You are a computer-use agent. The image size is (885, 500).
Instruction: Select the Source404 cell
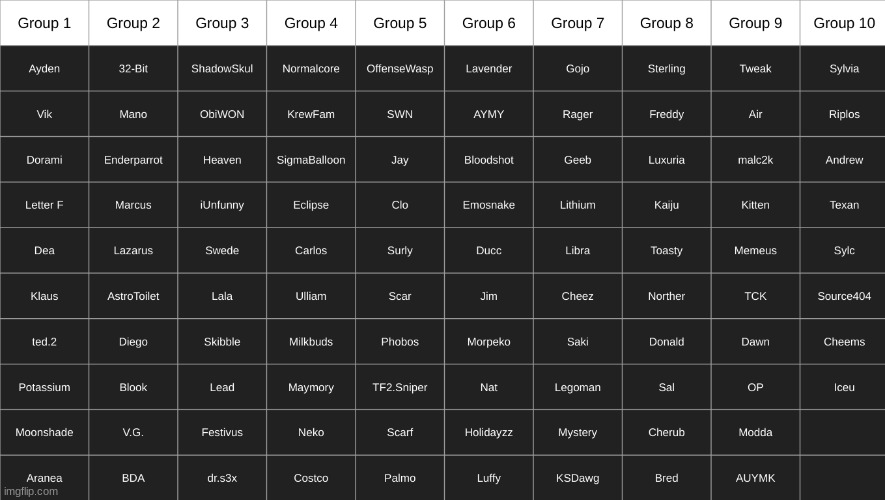tap(843, 296)
